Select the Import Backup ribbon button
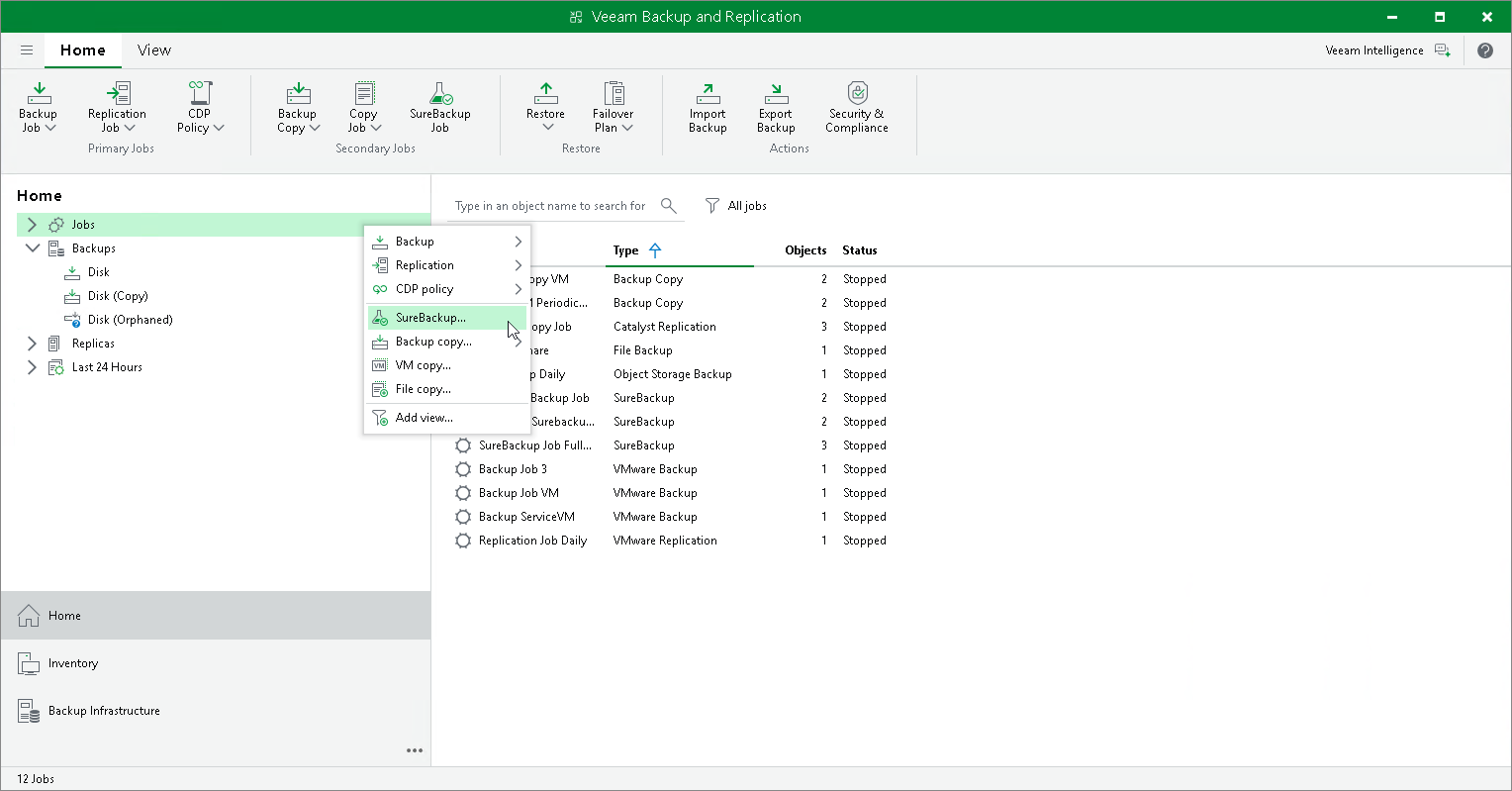1512x791 pixels. (x=708, y=107)
